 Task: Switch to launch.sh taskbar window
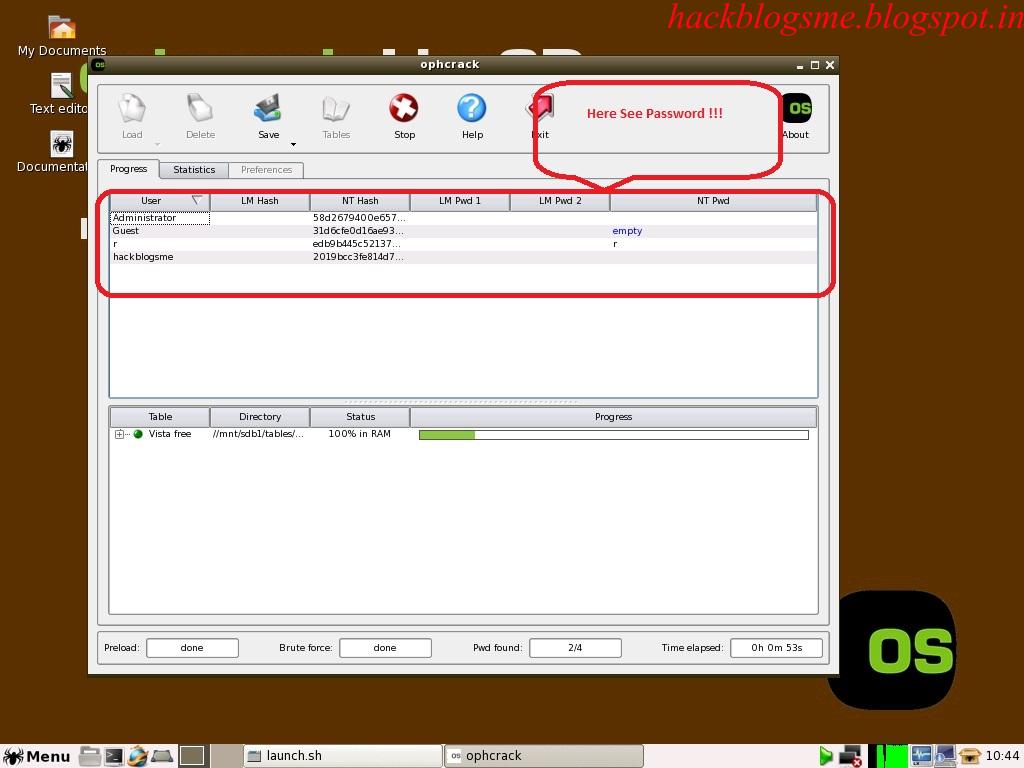(x=343, y=756)
